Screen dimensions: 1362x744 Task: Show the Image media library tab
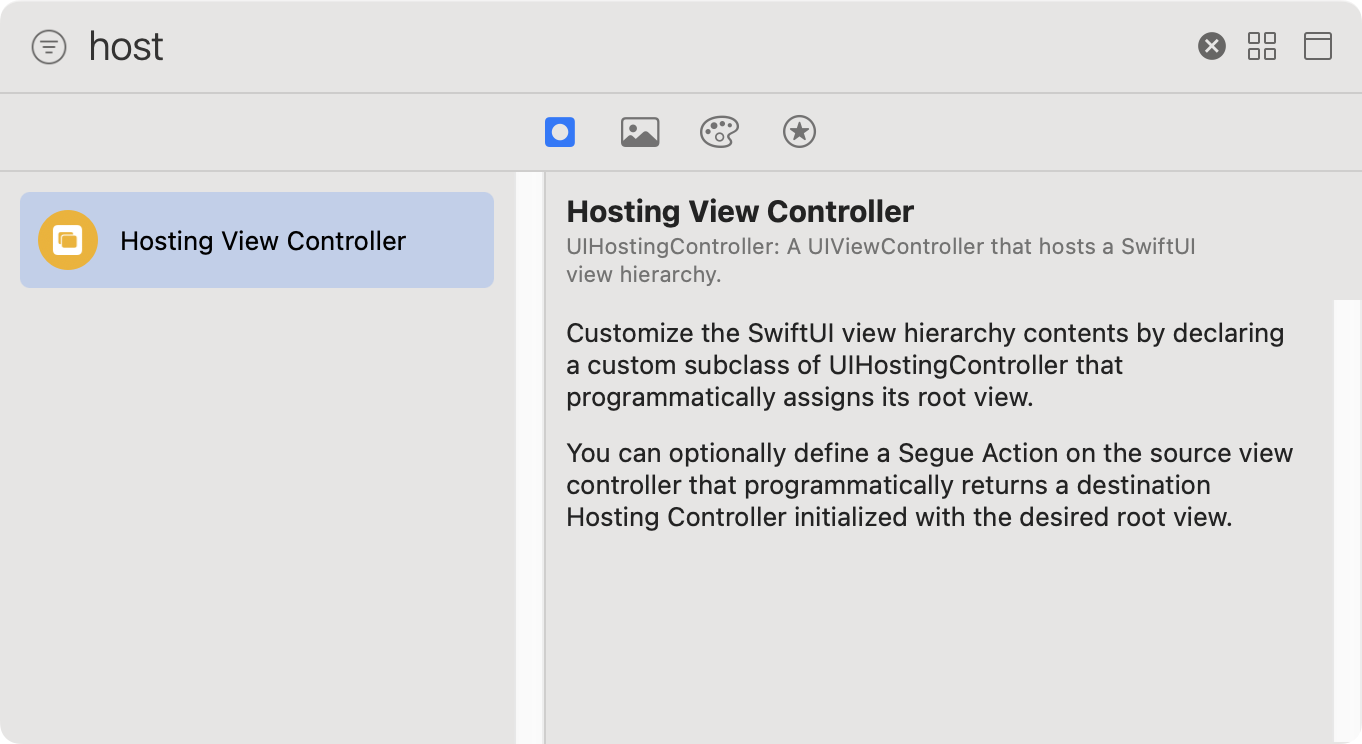[640, 132]
